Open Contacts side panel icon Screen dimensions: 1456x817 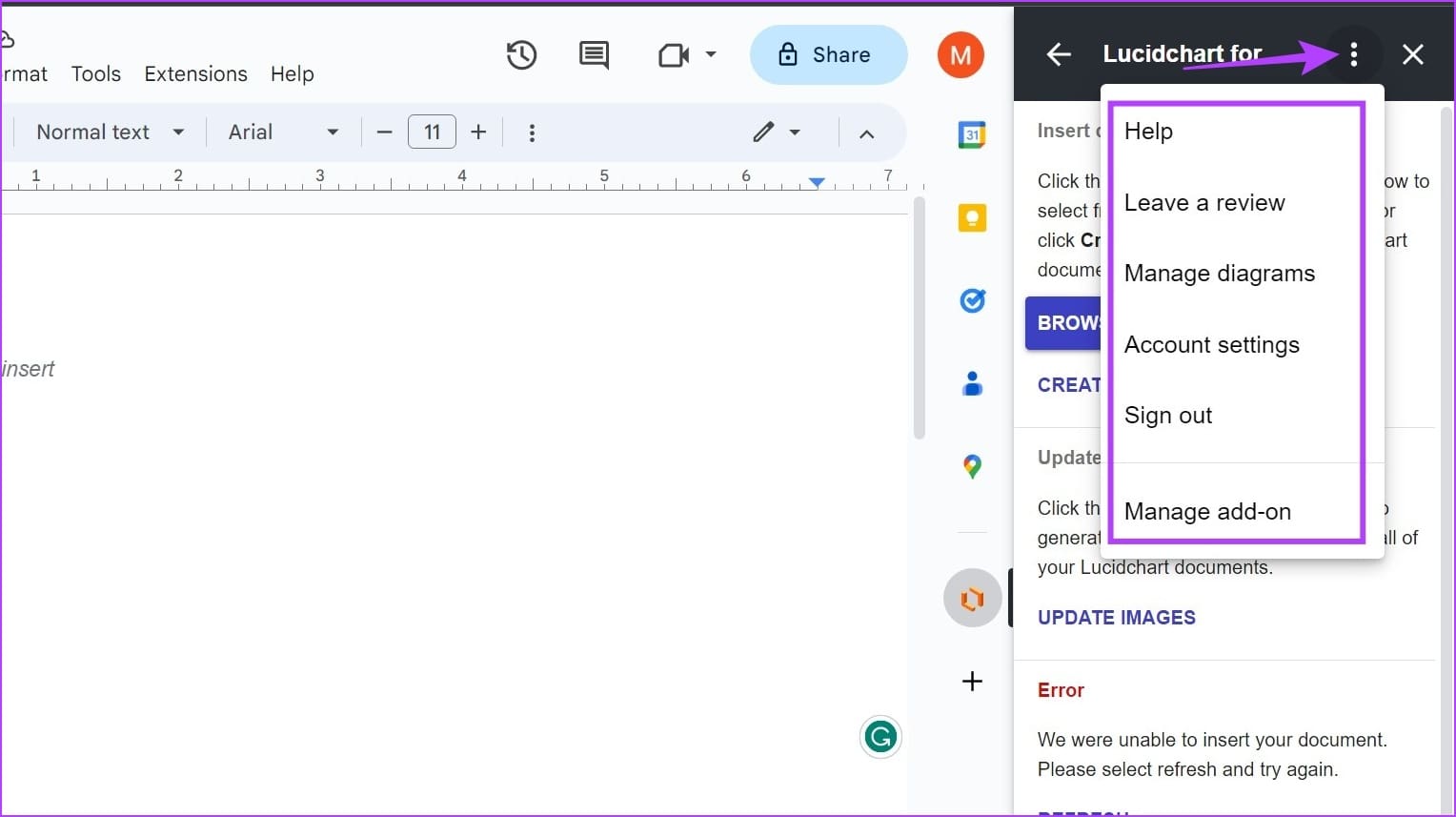pyautogui.click(x=972, y=384)
